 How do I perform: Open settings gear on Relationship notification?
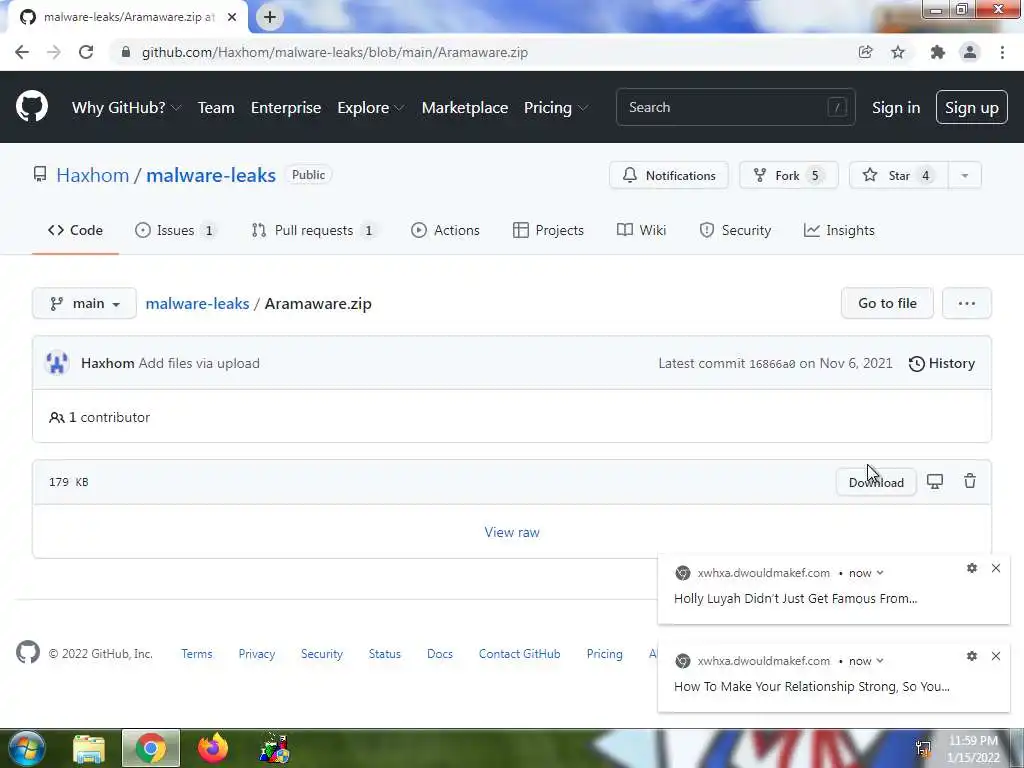click(972, 656)
